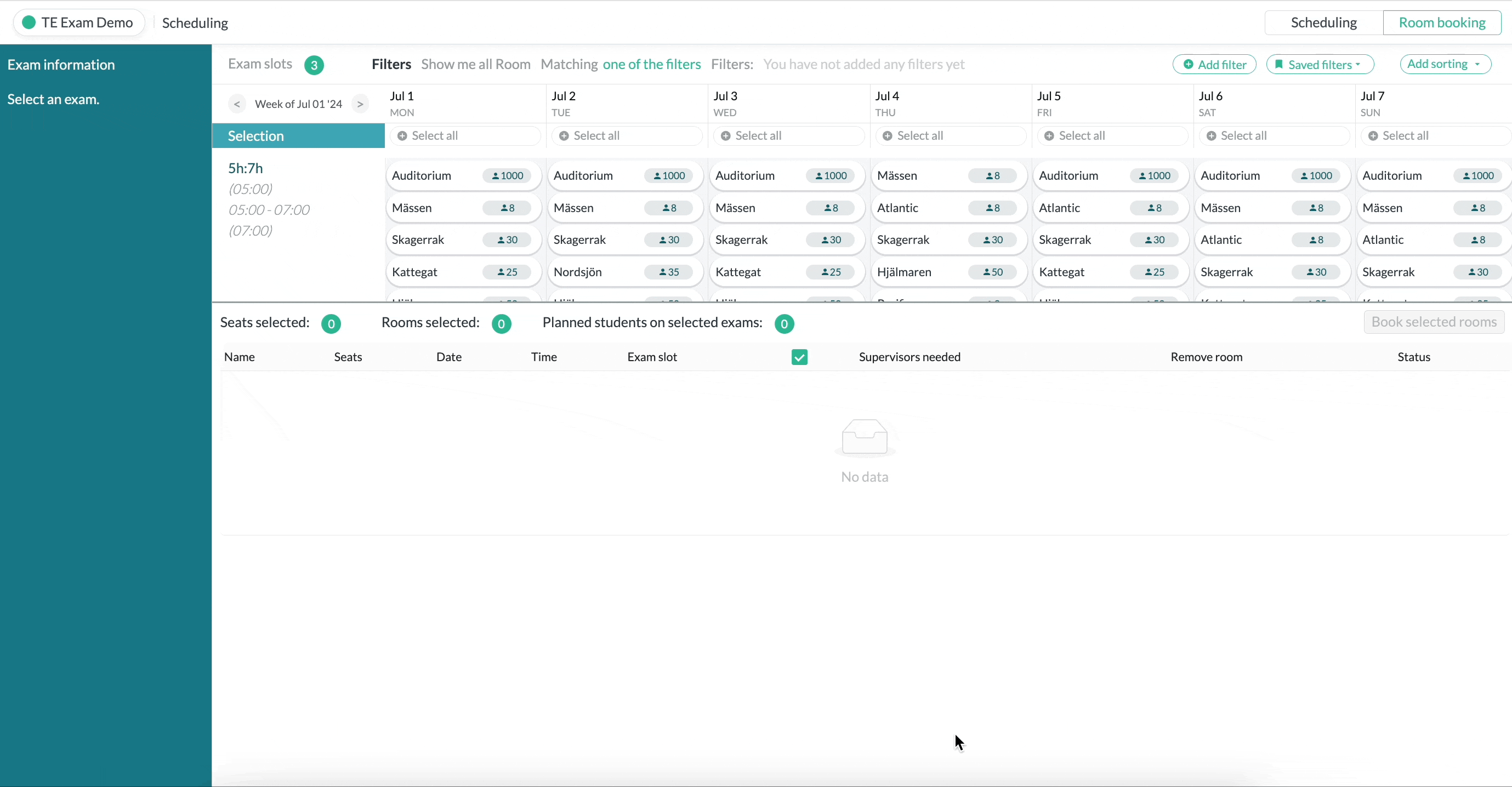Select Skagerrak room on Jul 1
This screenshot has width=1512, height=787.
463,240
